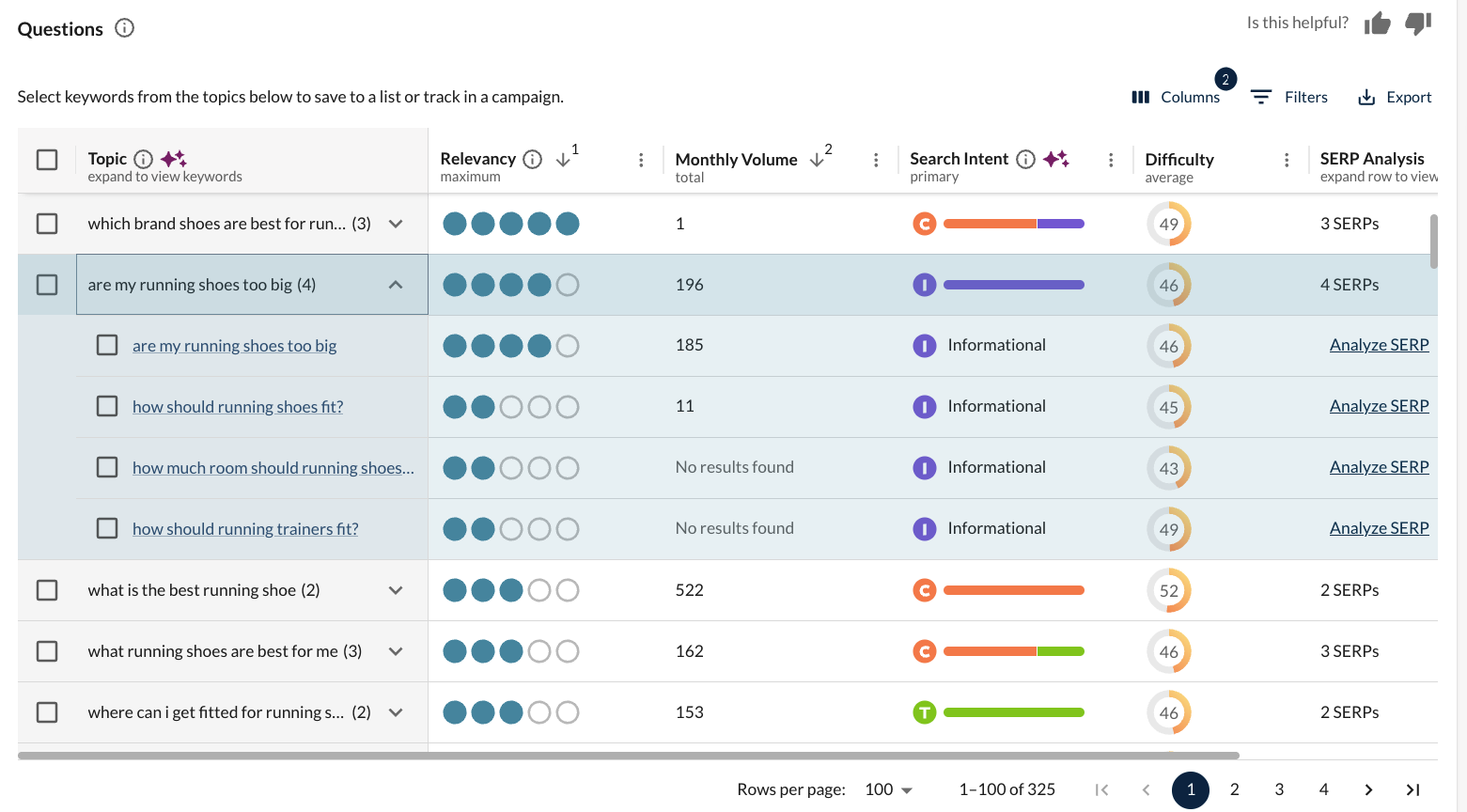Go to pagination page 3
The width and height of the screenshot is (1467, 812).
click(x=1278, y=789)
